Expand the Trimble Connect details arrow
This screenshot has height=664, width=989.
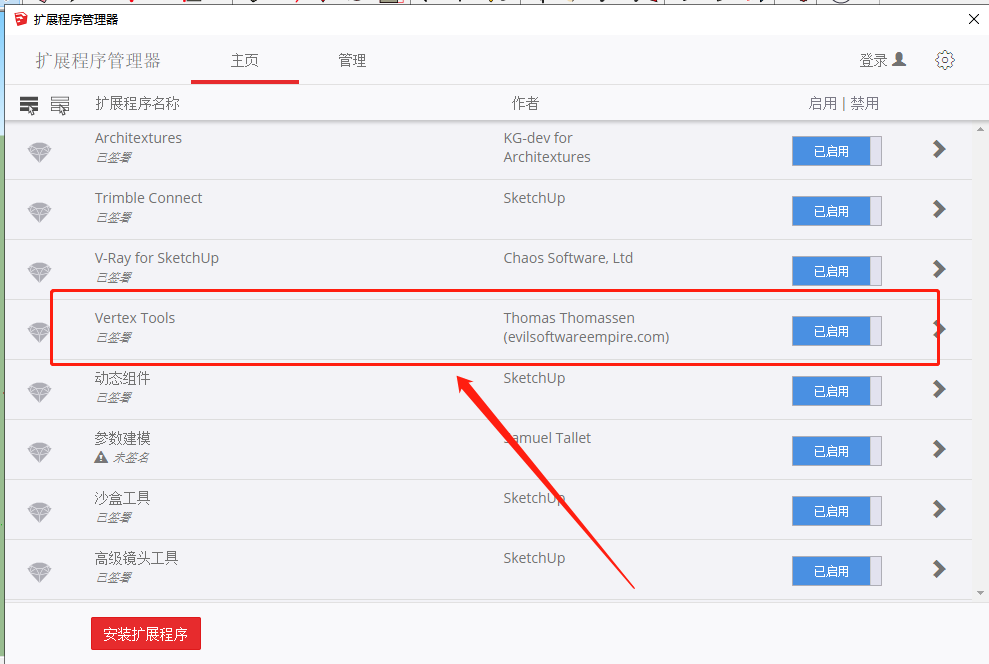(939, 209)
